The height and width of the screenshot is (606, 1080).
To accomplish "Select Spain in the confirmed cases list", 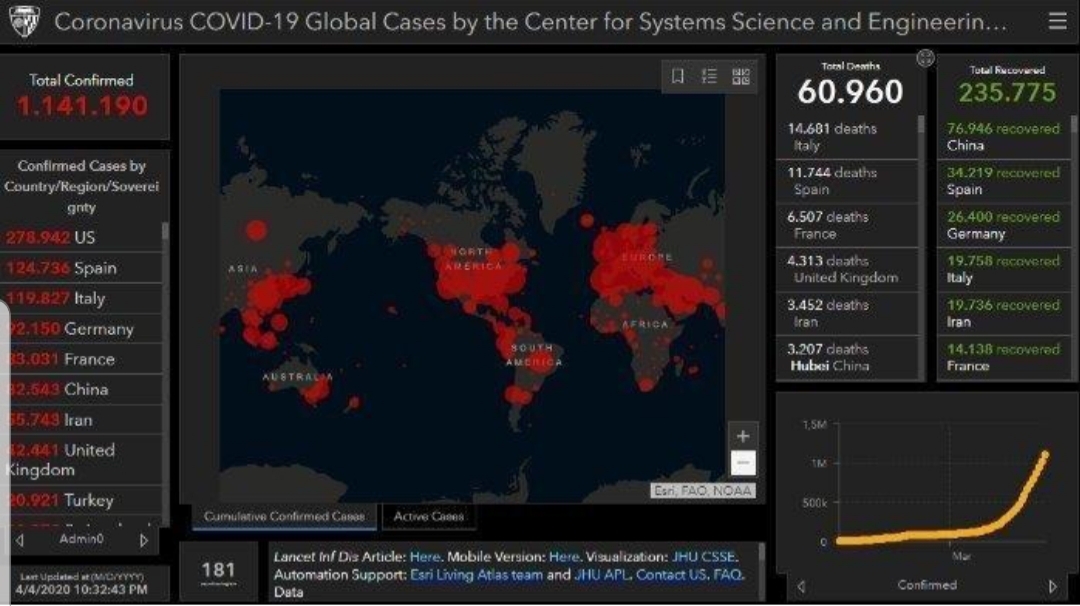I will (x=80, y=268).
